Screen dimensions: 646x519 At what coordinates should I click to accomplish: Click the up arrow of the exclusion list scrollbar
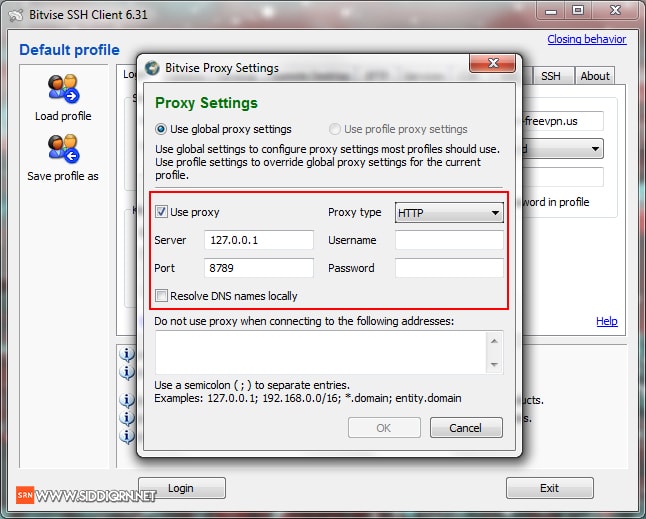(494, 341)
